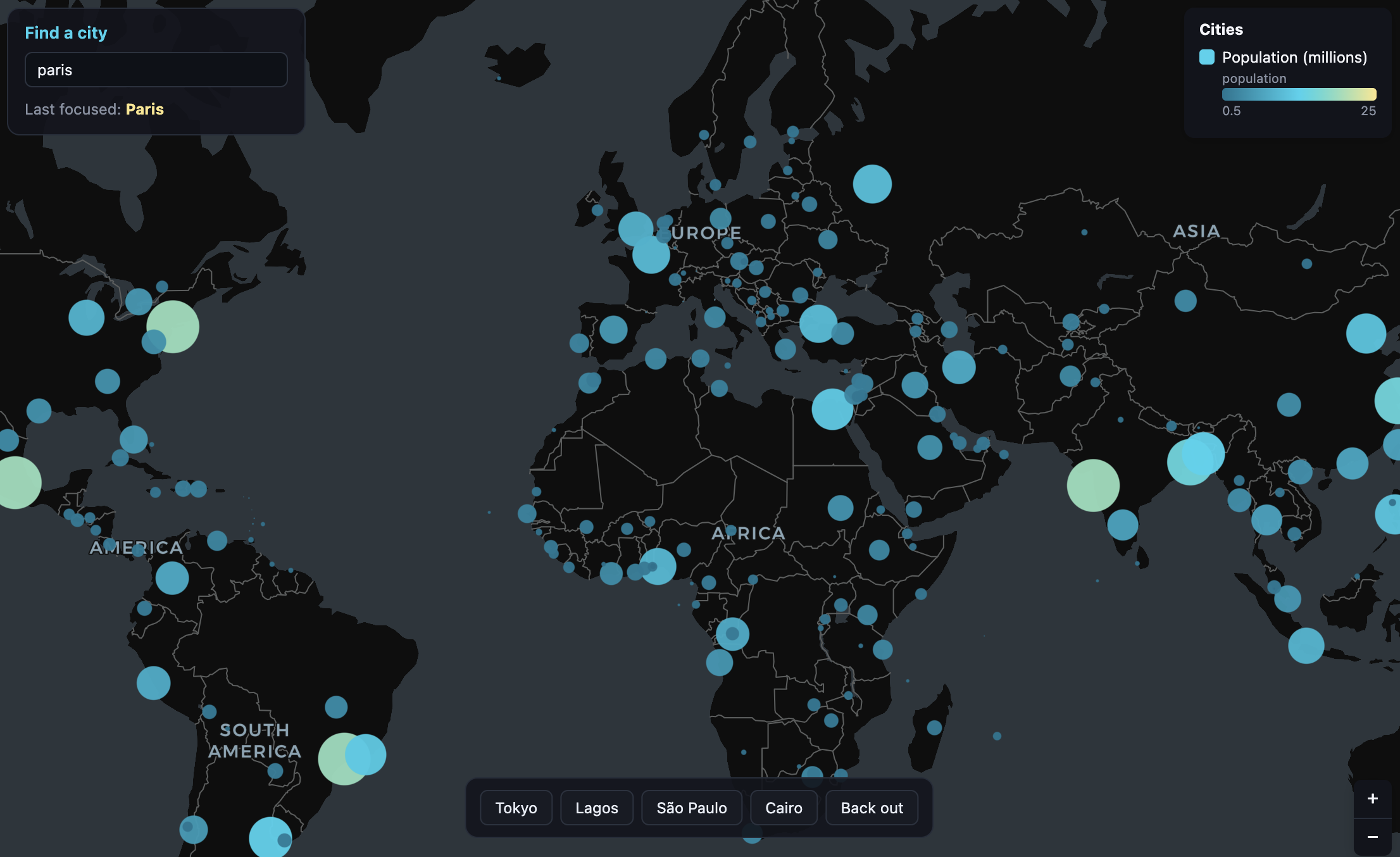Select the Lima bubble on Peru's coast
The image size is (1400, 857).
pos(153,683)
